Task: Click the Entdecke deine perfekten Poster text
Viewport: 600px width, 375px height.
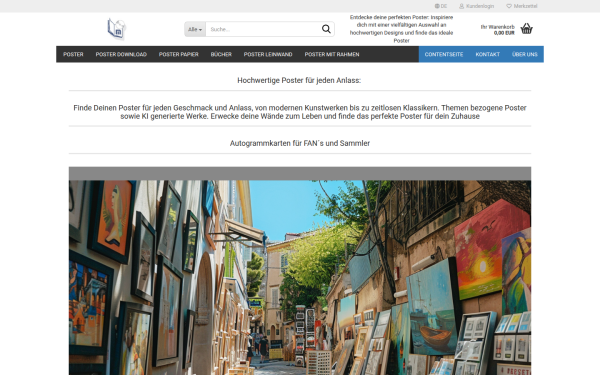Action: [401, 29]
